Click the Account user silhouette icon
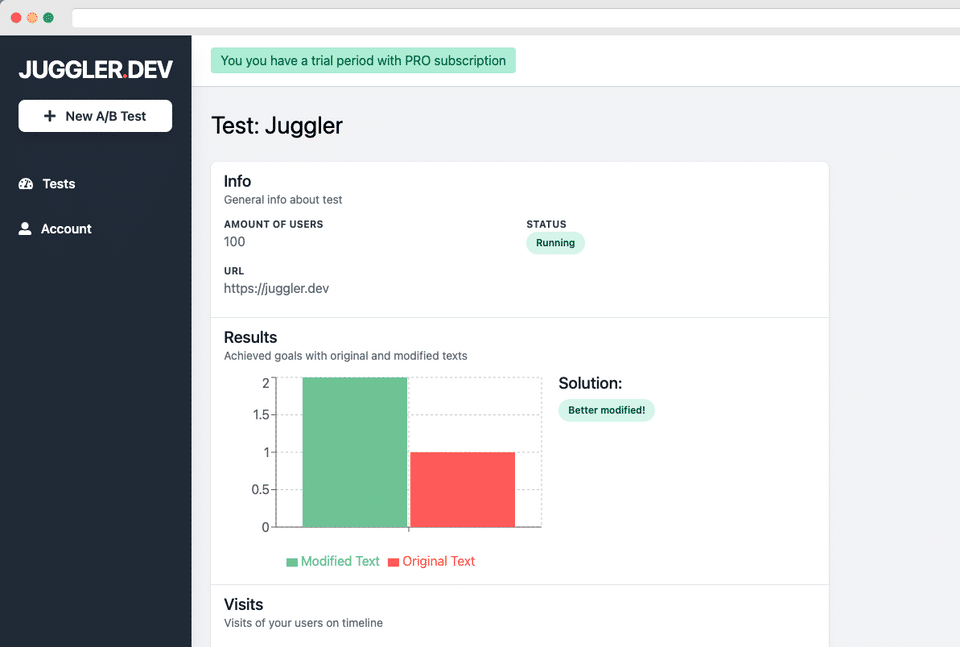Image resolution: width=960 pixels, height=647 pixels. pos(25,229)
